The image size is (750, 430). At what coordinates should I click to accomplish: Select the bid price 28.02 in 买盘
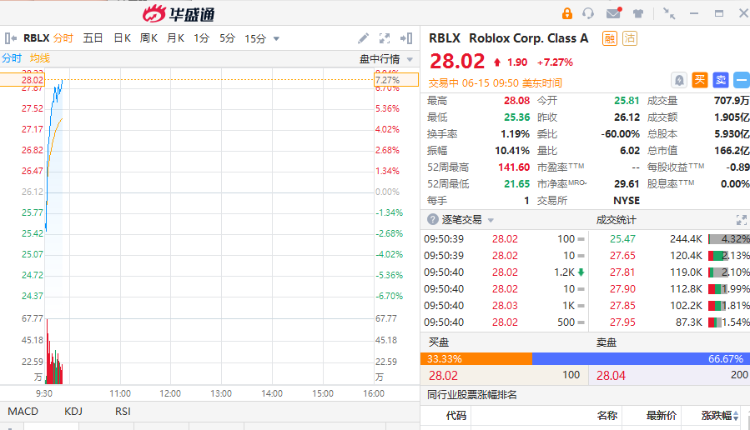pyautogui.click(x=443, y=375)
